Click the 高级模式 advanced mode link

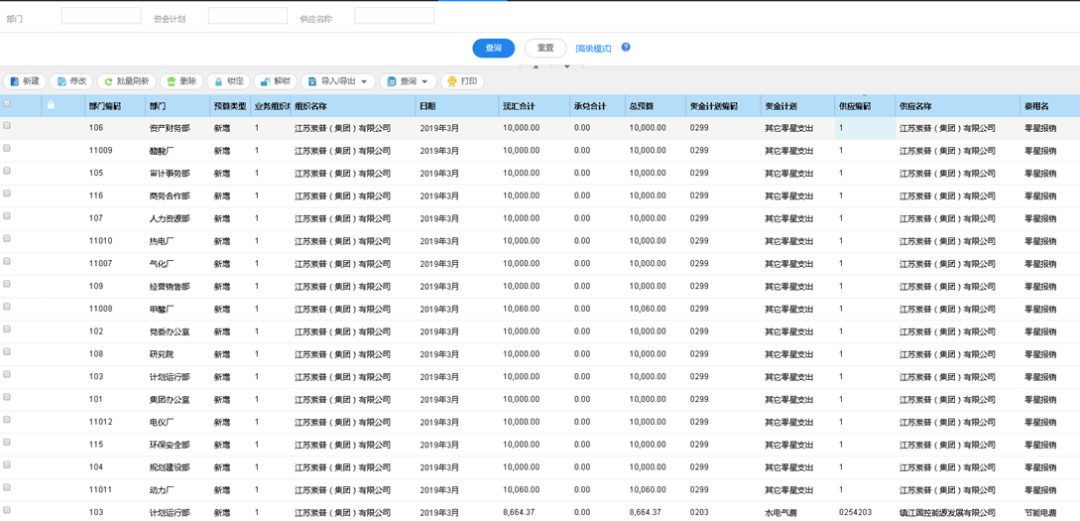coord(593,48)
